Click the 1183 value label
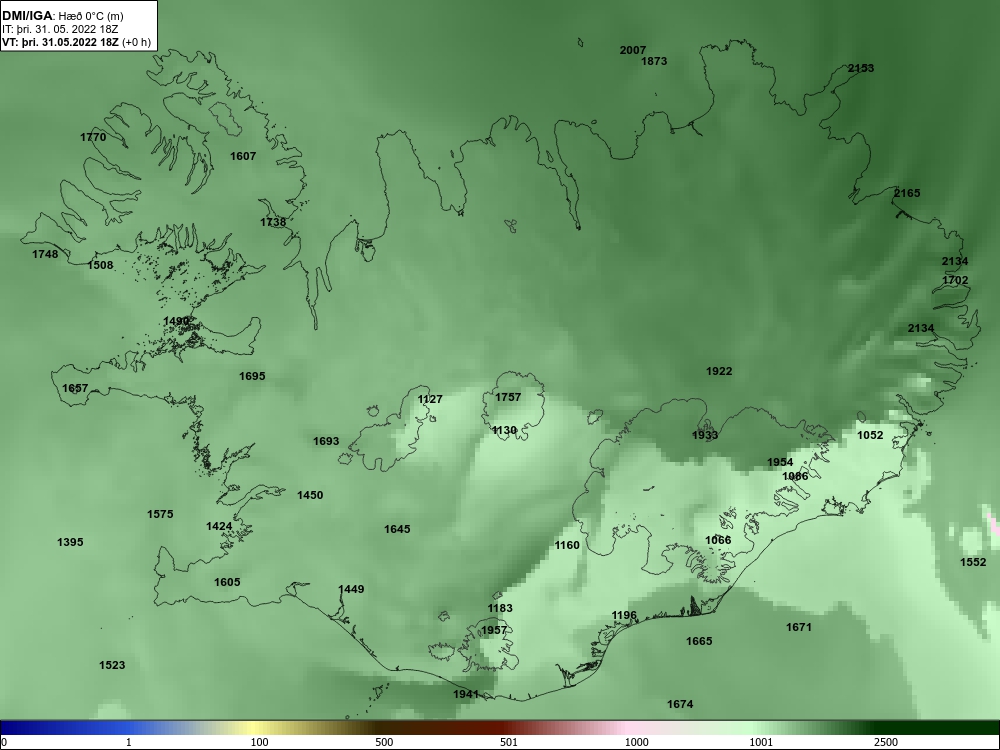This screenshot has width=1000, height=750. tap(500, 608)
